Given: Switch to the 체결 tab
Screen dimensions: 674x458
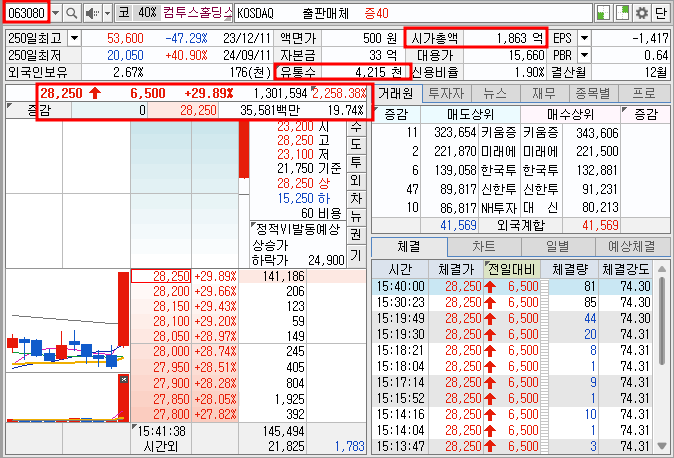Looking at the screenshot, I should (408, 246).
